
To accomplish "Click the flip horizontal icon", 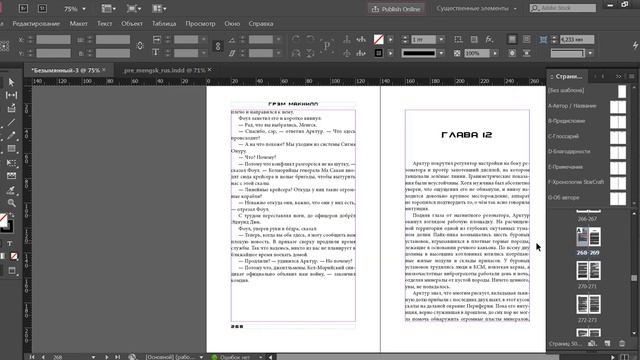I will [x=296, y=53].
